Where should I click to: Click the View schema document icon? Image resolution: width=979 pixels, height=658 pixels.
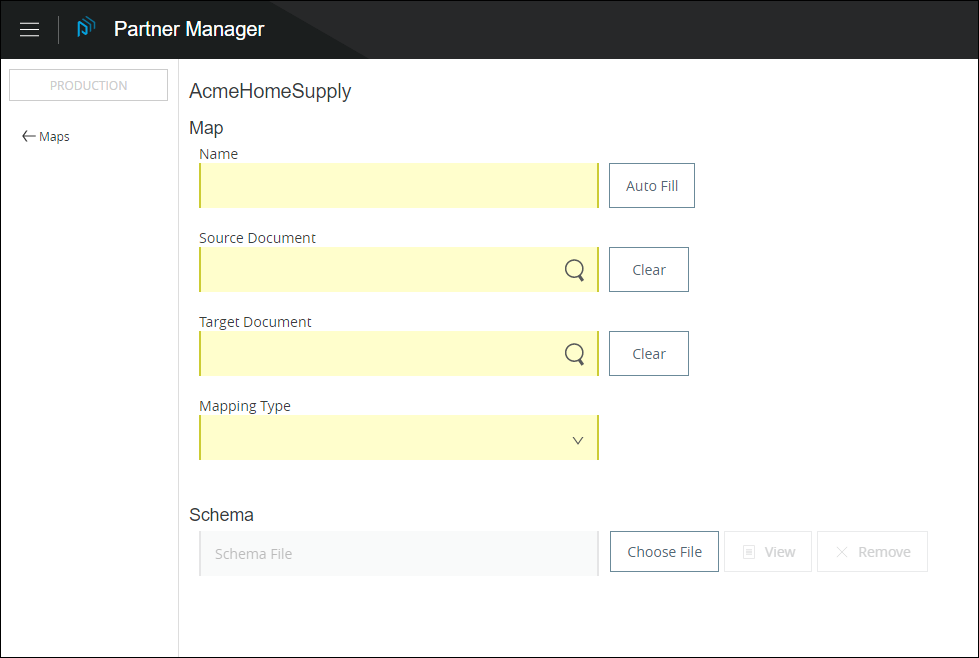[749, 552]
